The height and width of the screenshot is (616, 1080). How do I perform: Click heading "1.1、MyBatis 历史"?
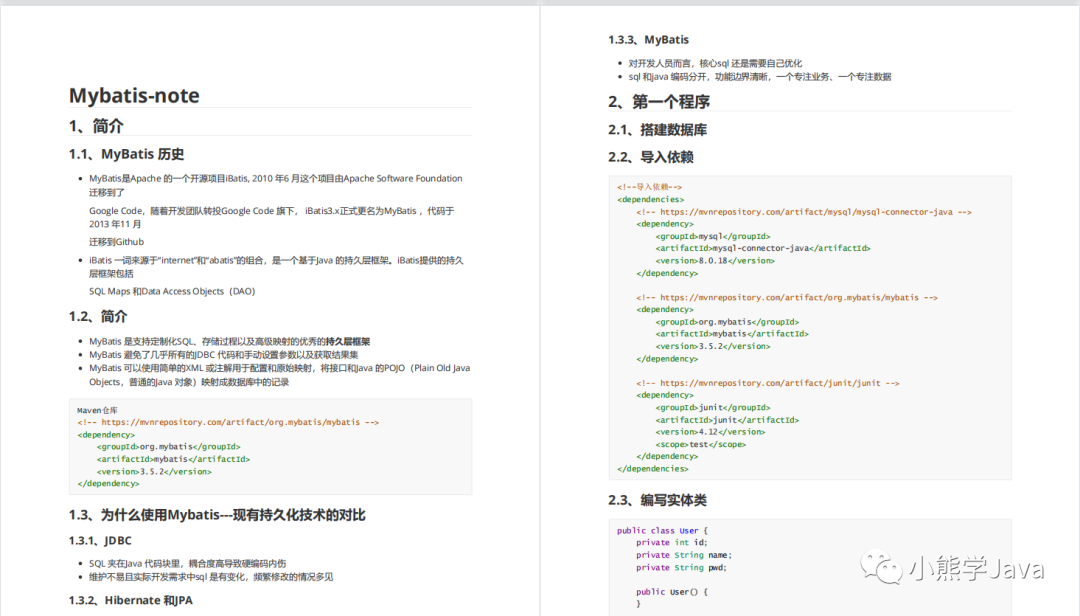click(126, 154)
